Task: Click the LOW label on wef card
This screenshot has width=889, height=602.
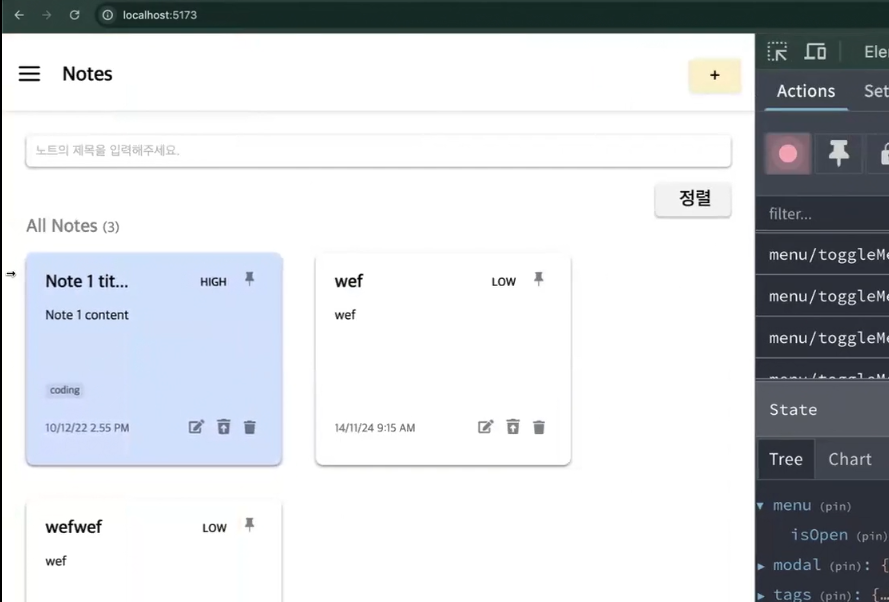Action: (x=503, y=282)
